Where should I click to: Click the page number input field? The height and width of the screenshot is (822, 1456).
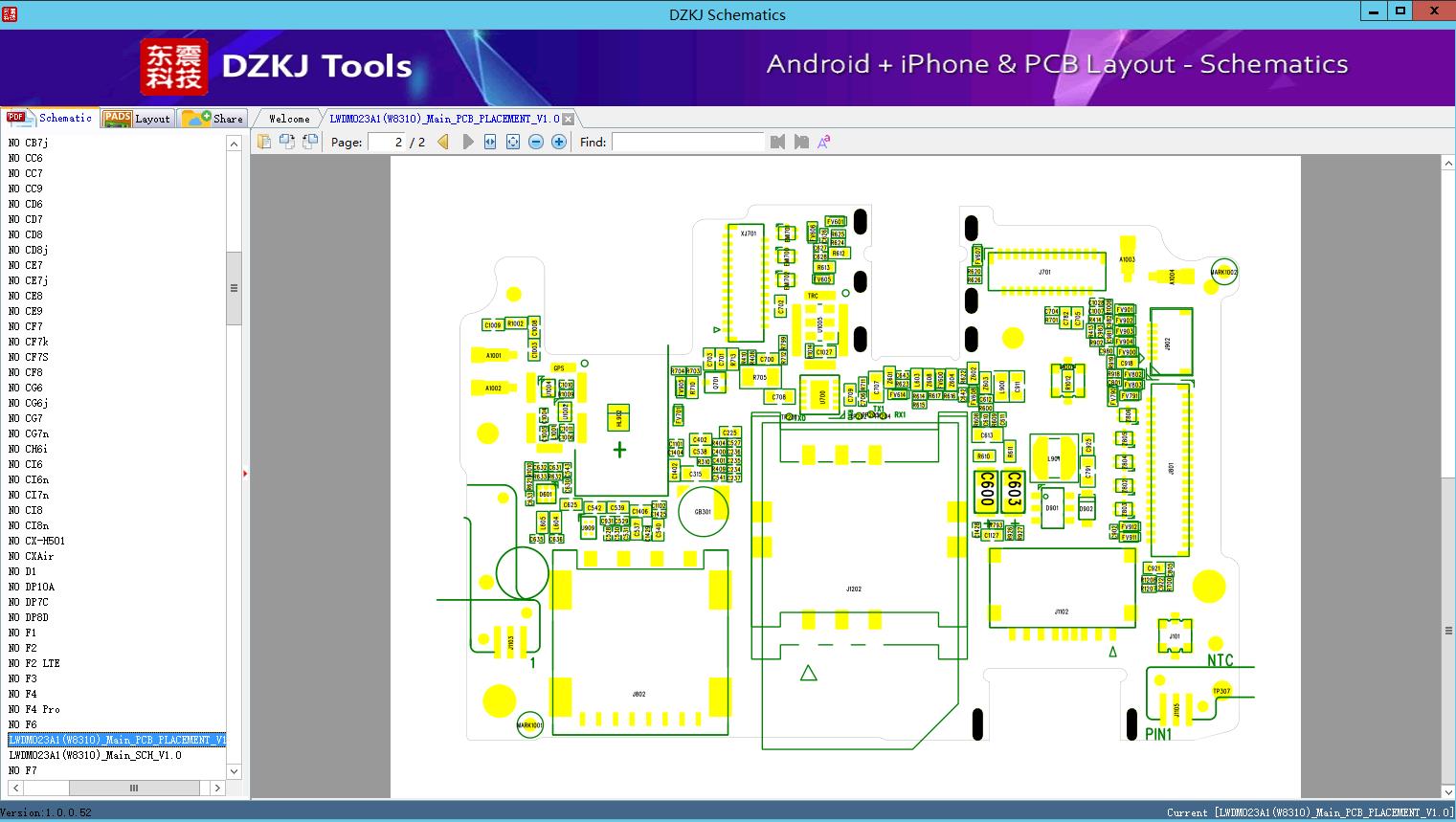[x=385, y=142]
